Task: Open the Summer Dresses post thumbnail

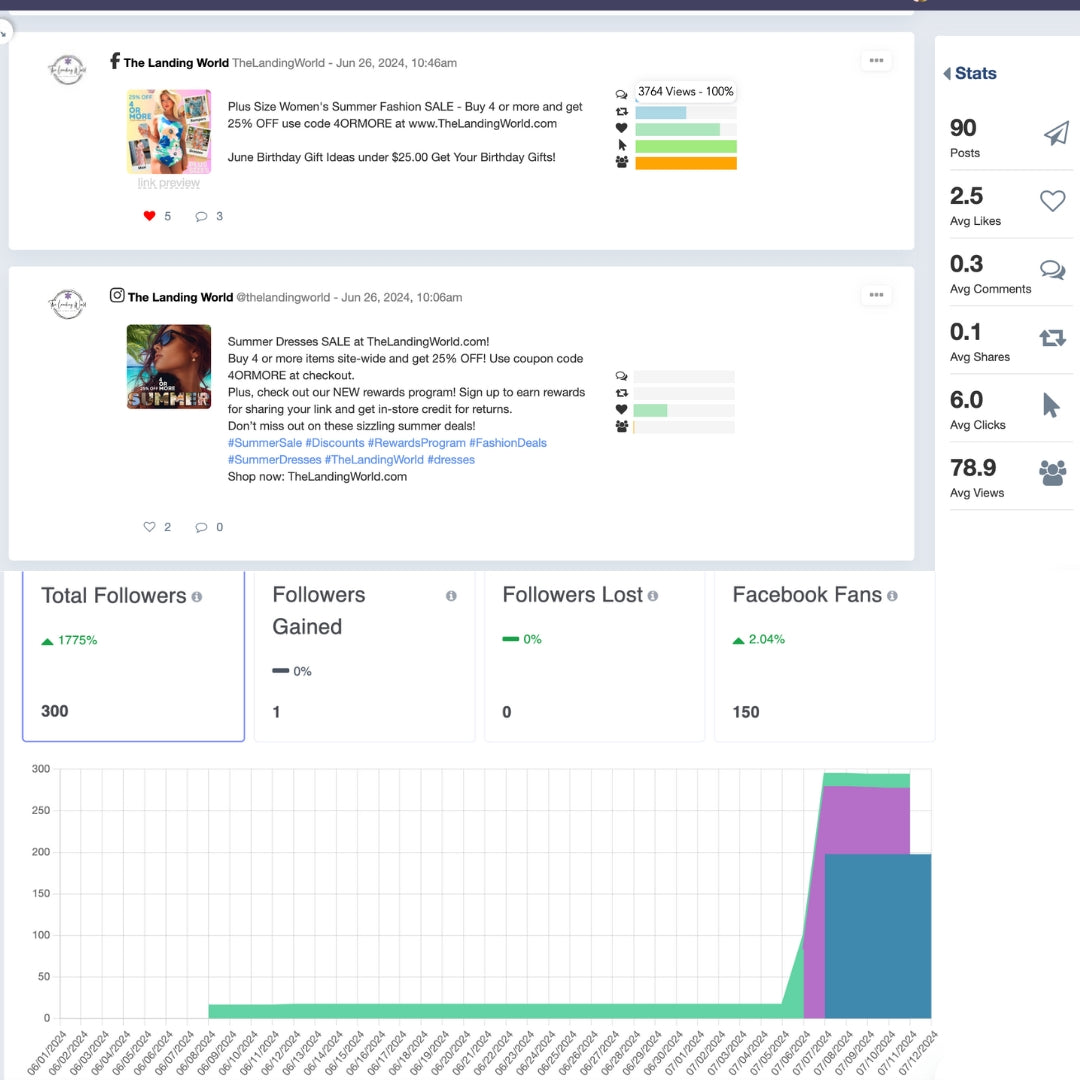Action: (169, 367)
